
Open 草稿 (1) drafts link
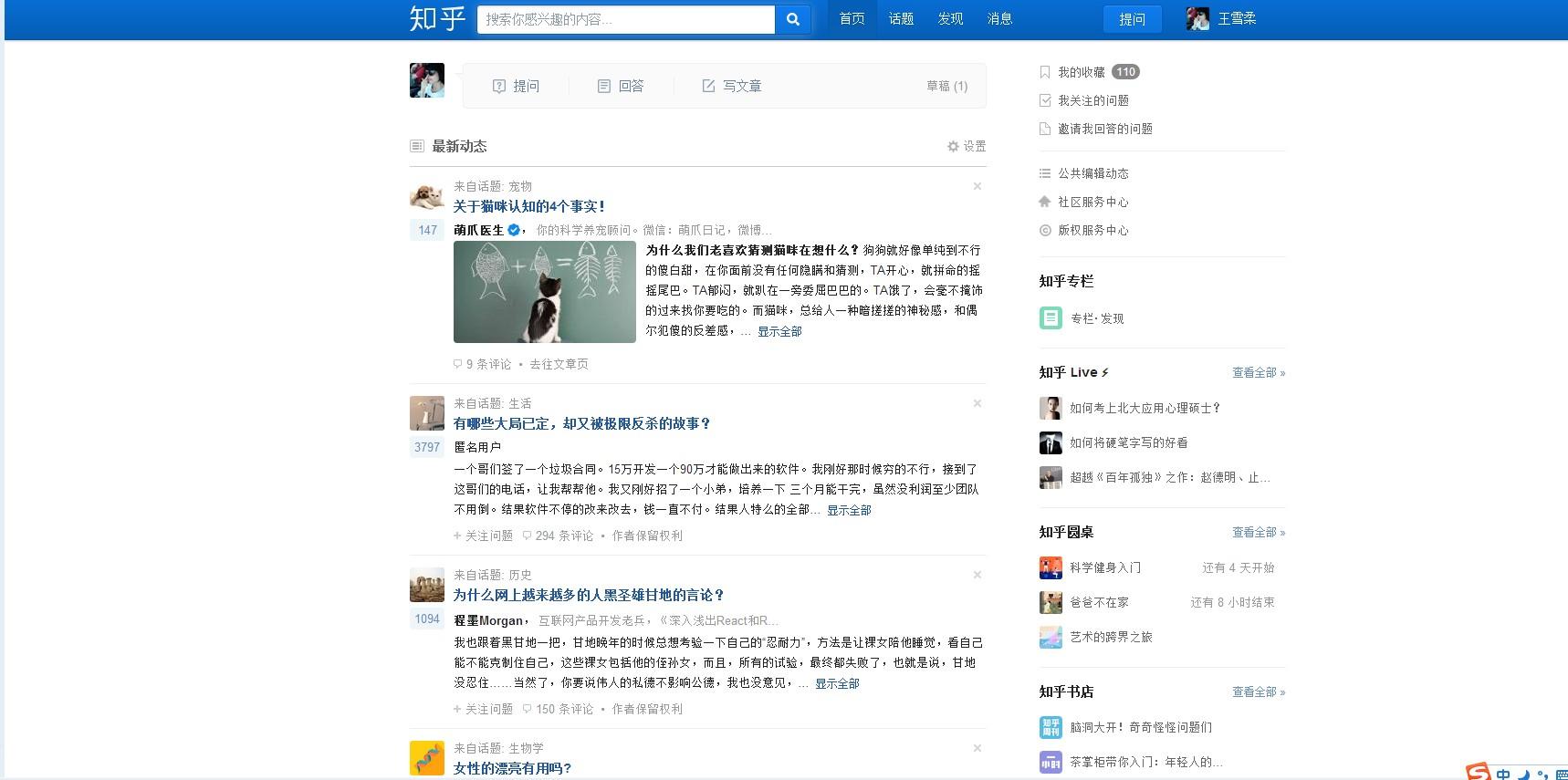(946, 86)
